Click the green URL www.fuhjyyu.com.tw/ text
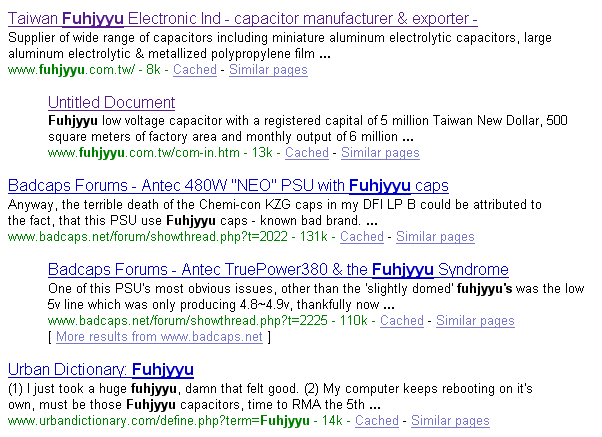 tap(71, 70)
